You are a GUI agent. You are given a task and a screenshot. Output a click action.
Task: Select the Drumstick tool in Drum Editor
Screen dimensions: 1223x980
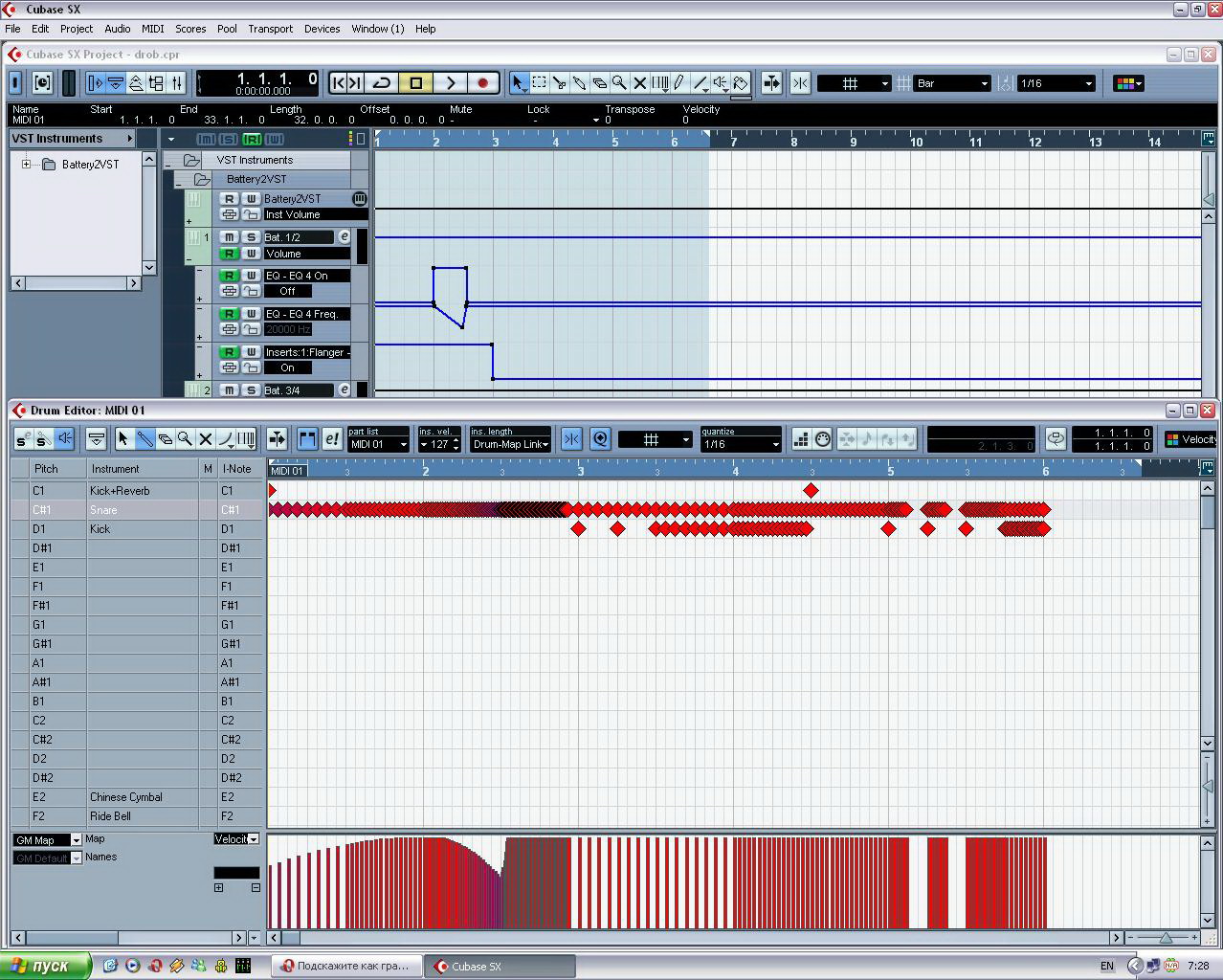(145, 439)
